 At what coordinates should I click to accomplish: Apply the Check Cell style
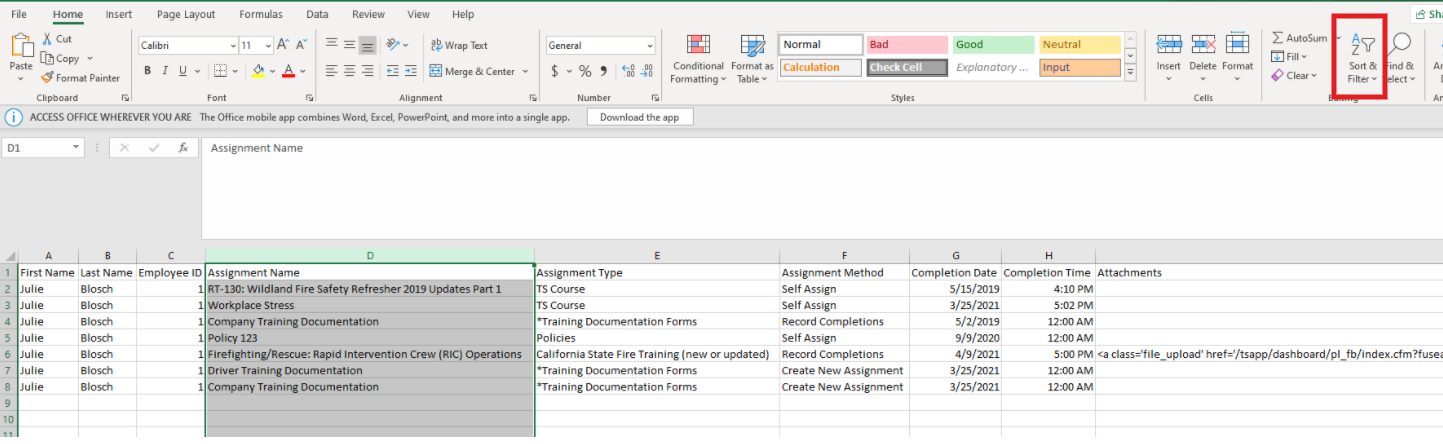(907, 68)
